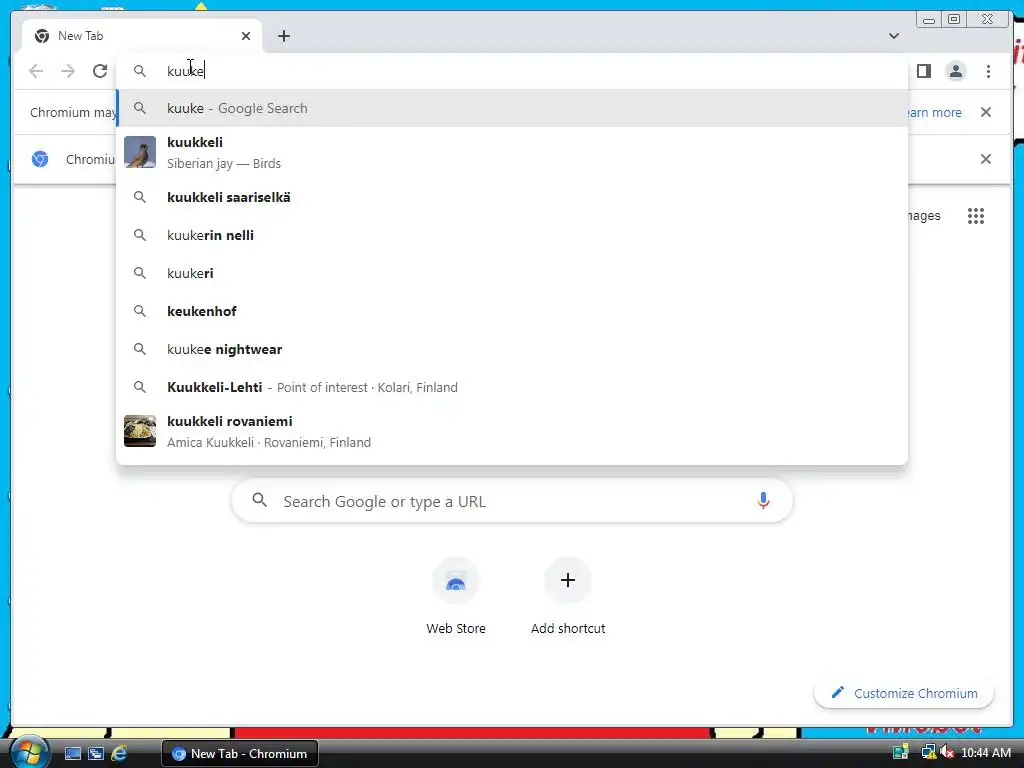Click the Customize Chromium button
1024x768 pixels.
pos(904,693)
